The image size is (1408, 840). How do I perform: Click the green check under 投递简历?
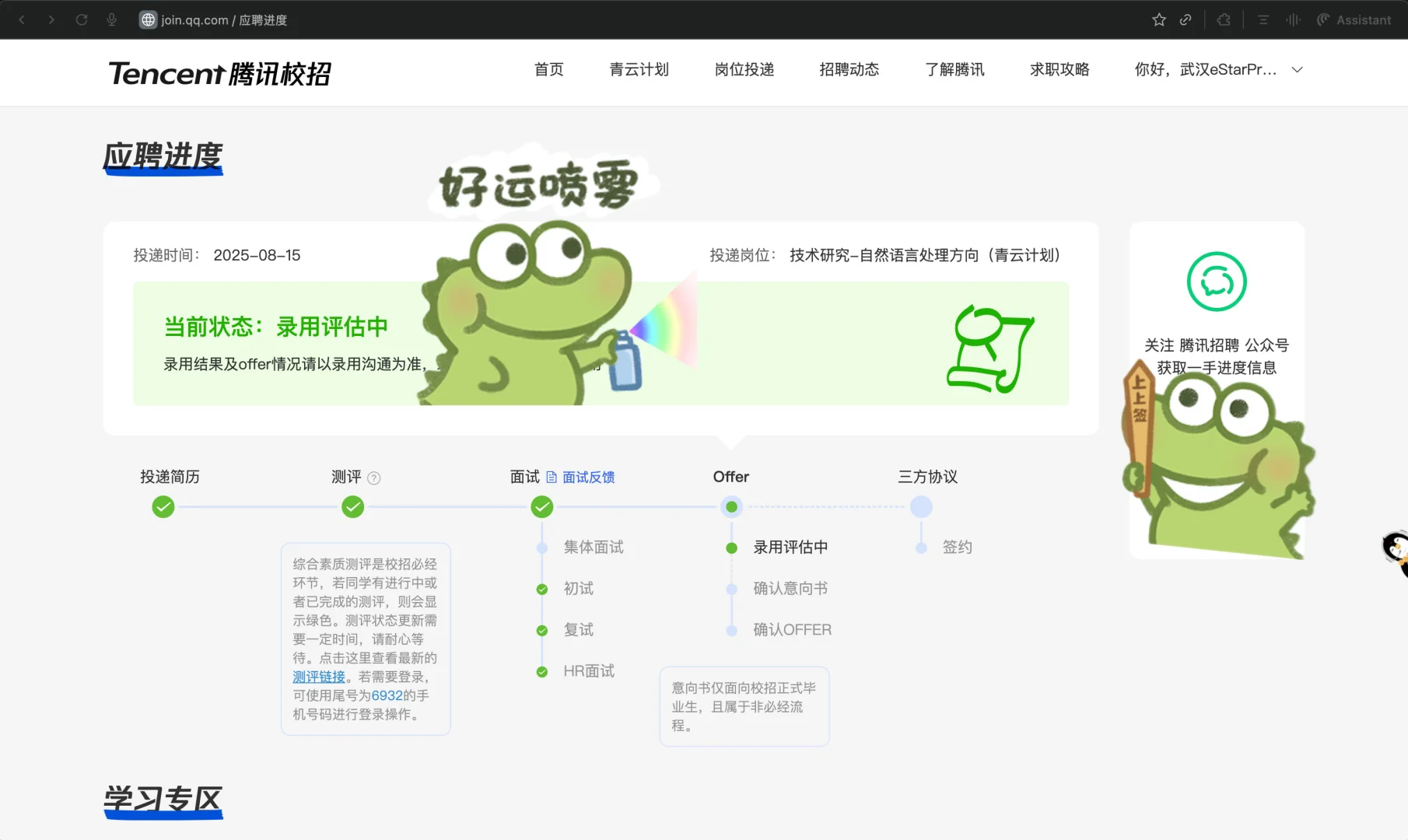pos(163,507)
